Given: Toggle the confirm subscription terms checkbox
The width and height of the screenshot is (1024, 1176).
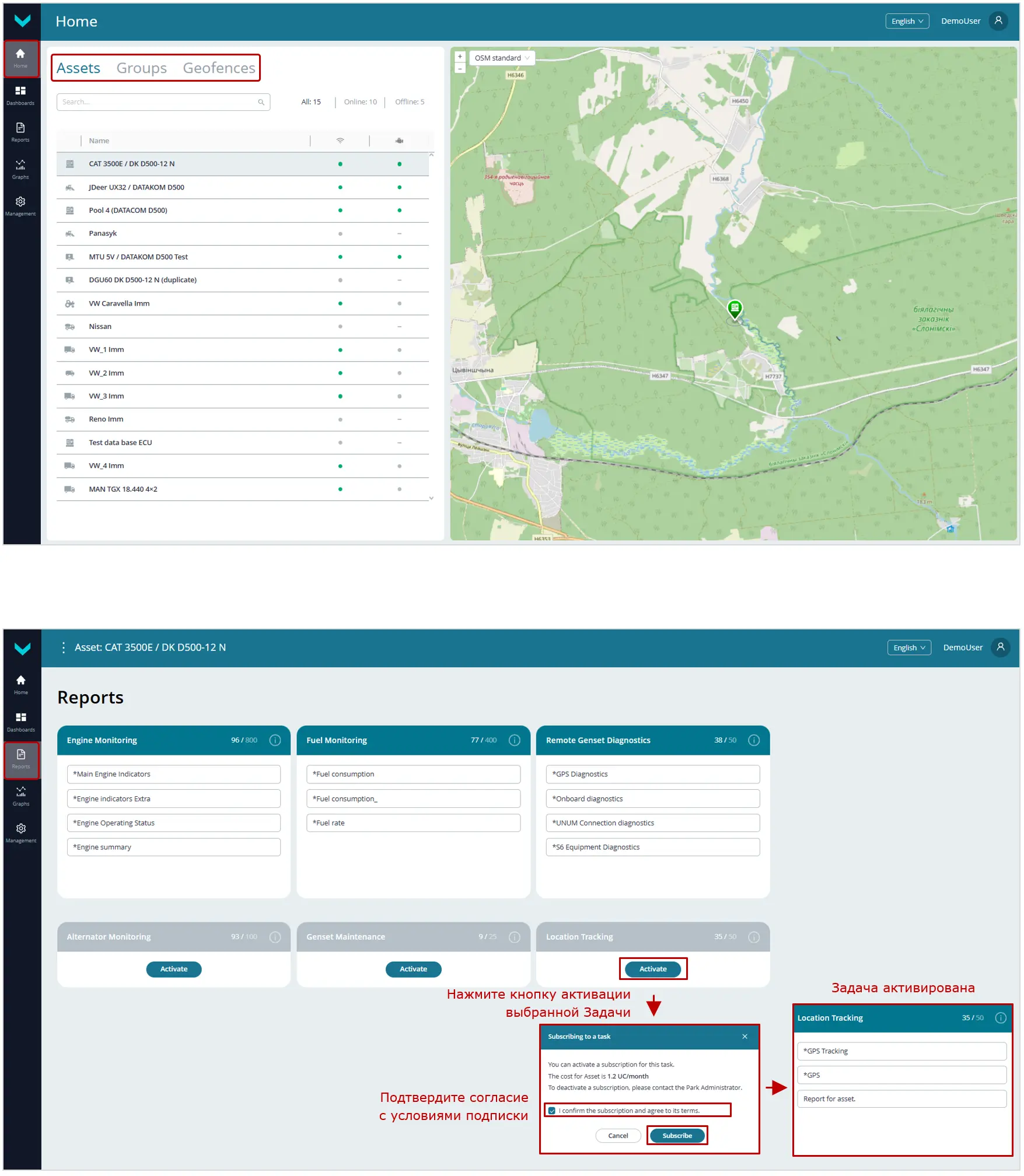Looking at the screenshot, I should [x=552, y=1111].
